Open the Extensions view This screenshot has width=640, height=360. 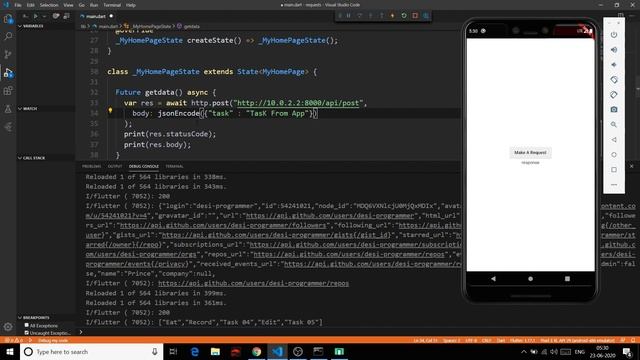[x=8, y=91]
